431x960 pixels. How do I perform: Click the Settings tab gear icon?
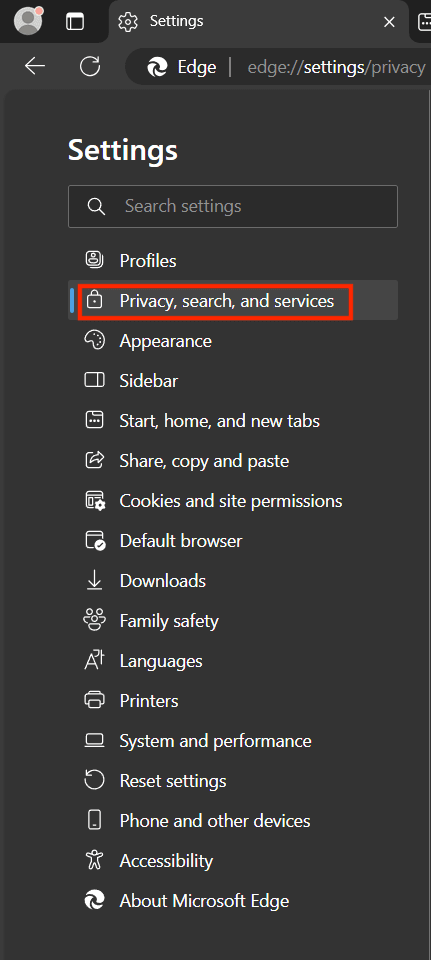[x=128, y=22]
